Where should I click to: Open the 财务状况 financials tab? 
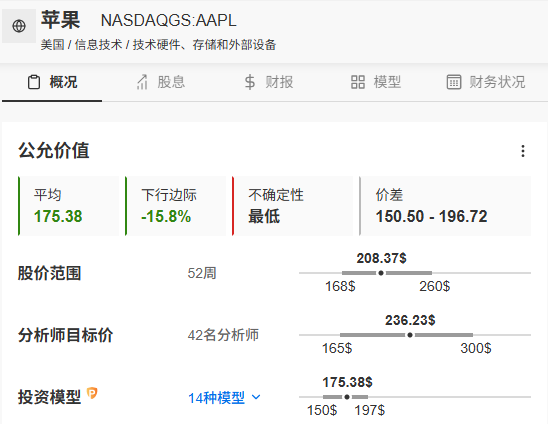[486, 82]
